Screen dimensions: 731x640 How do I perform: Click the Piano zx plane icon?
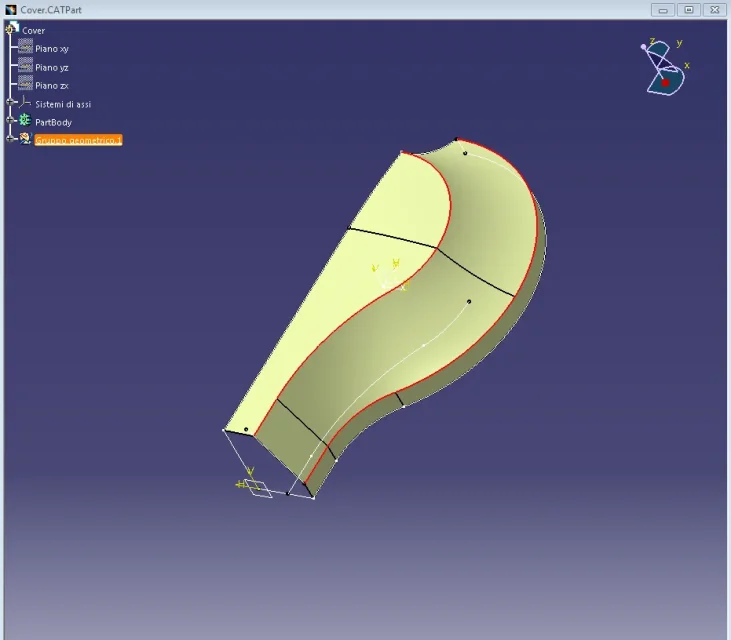pos(25,83)
